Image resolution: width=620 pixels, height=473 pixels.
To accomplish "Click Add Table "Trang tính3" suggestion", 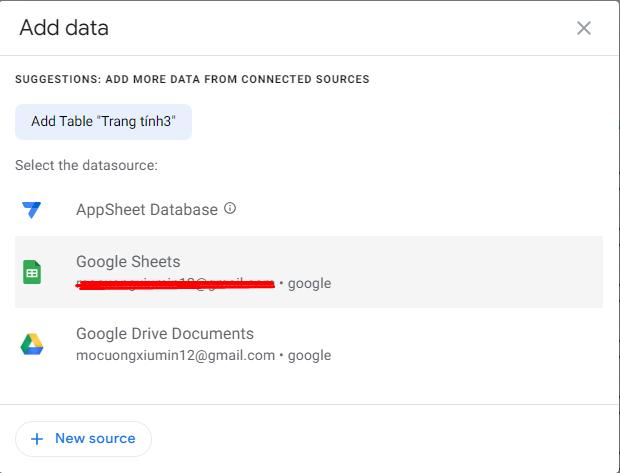I will (103, 121).
